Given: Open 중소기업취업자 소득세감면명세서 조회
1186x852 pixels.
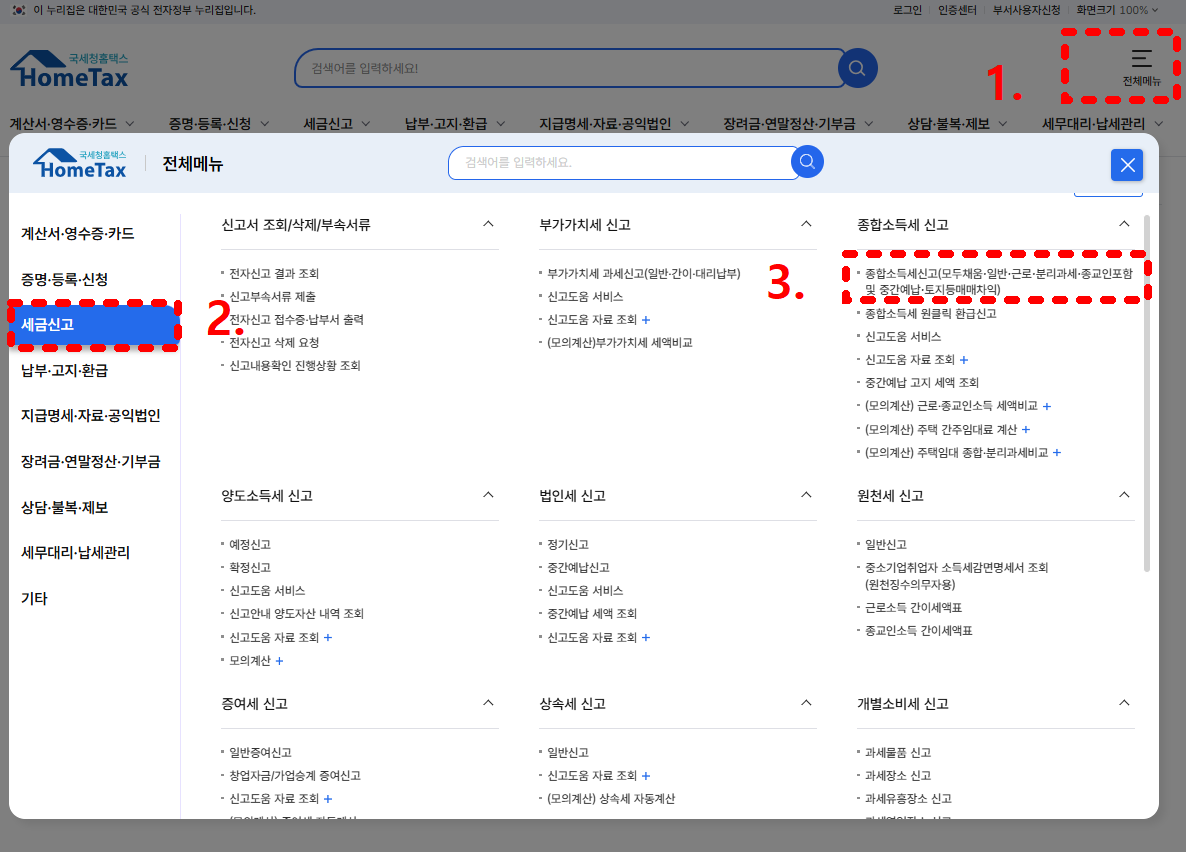Looking at the screenshot, I should pyautogui.click(x=956, y=576).
